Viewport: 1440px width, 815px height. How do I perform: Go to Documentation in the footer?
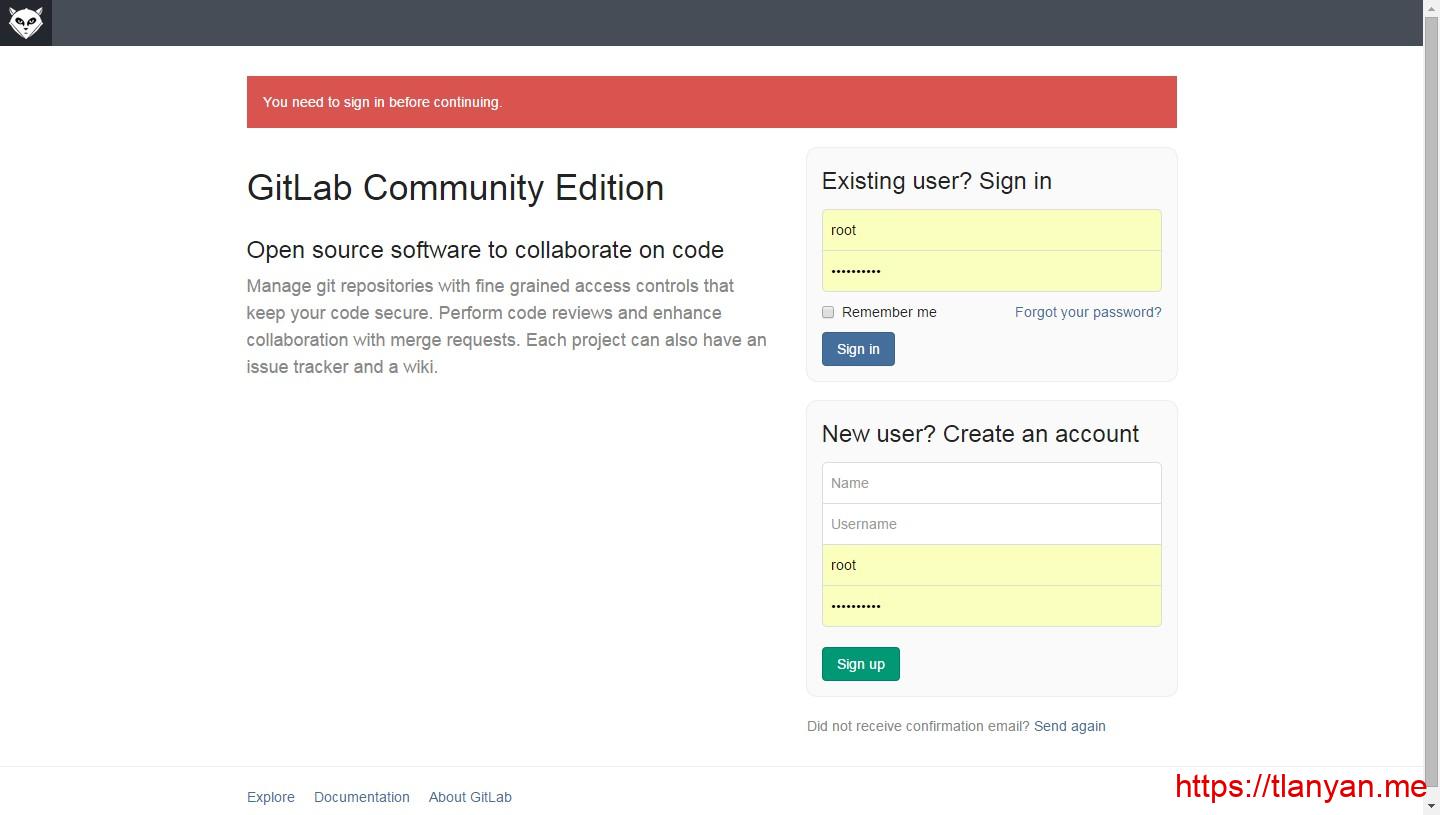pyautogui.click(x=361, y=797)
